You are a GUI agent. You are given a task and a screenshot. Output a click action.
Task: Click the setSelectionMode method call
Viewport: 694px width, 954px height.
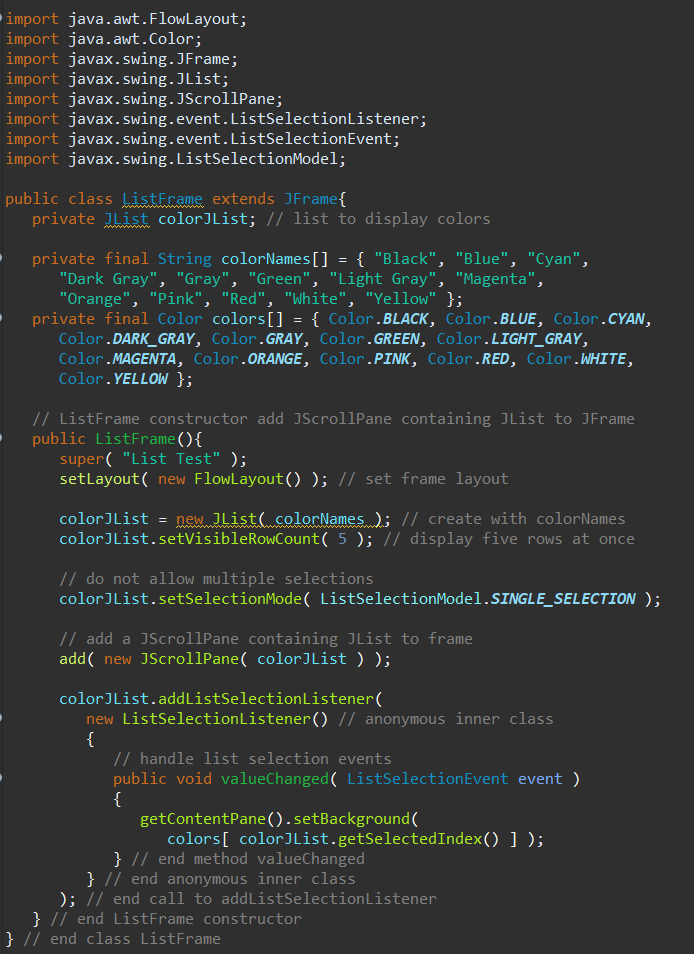click(x=229, y=599)
